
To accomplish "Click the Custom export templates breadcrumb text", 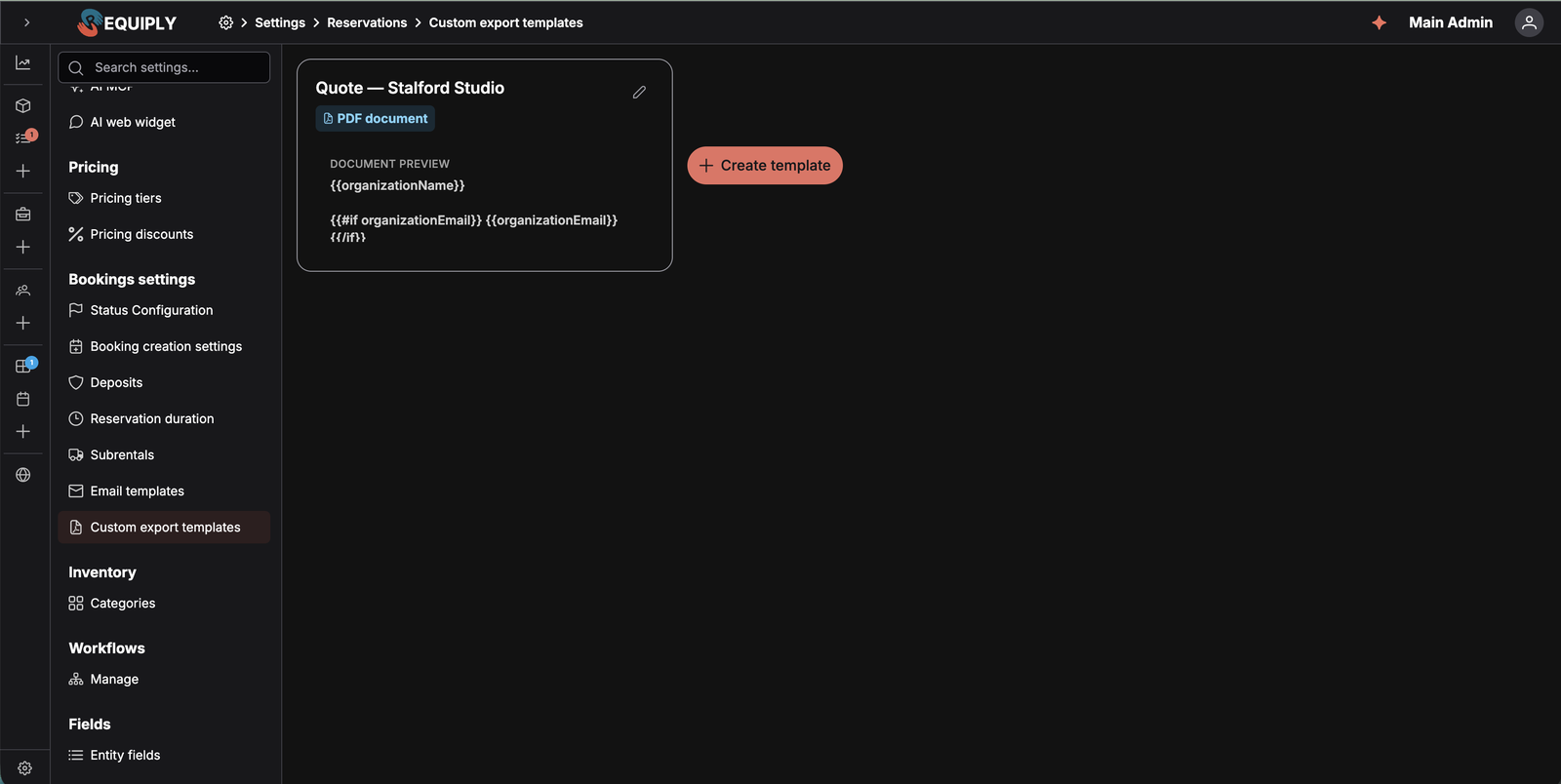I will [x=506, y=22].
